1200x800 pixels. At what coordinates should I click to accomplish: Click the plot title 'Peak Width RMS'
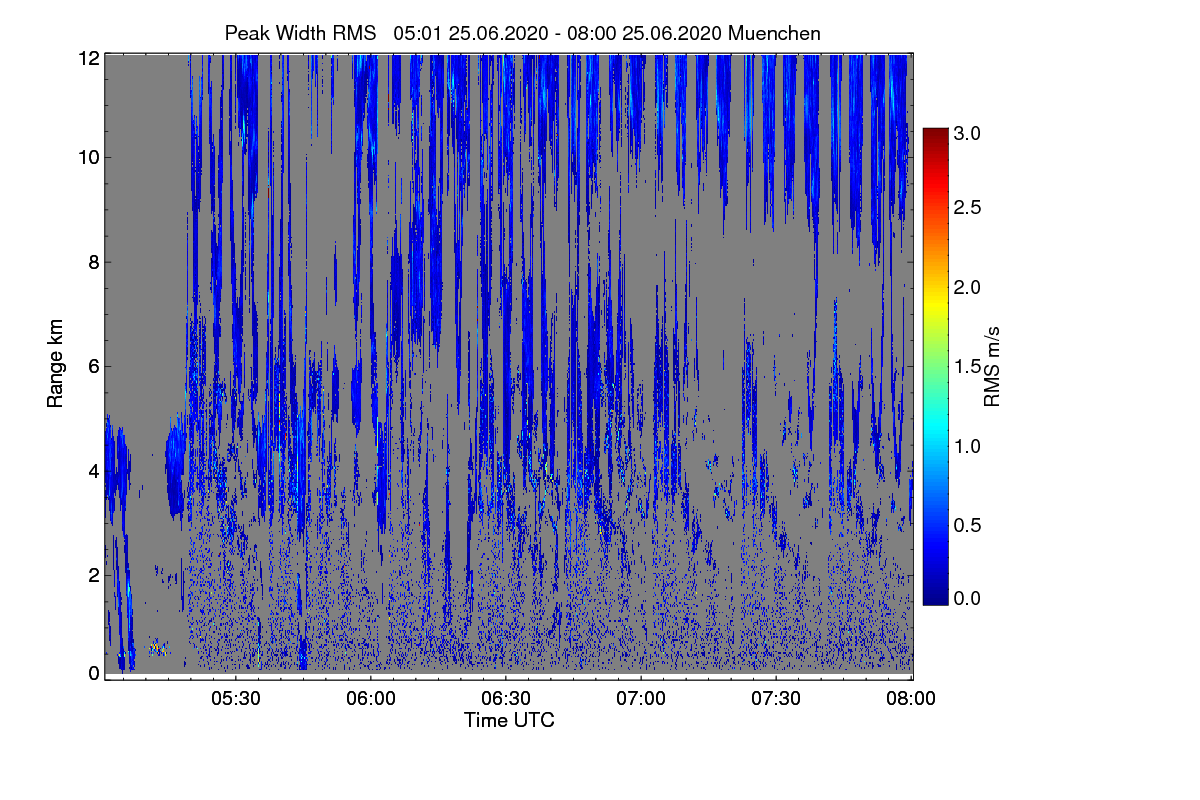pyautogui.click(x=303, y=33)
